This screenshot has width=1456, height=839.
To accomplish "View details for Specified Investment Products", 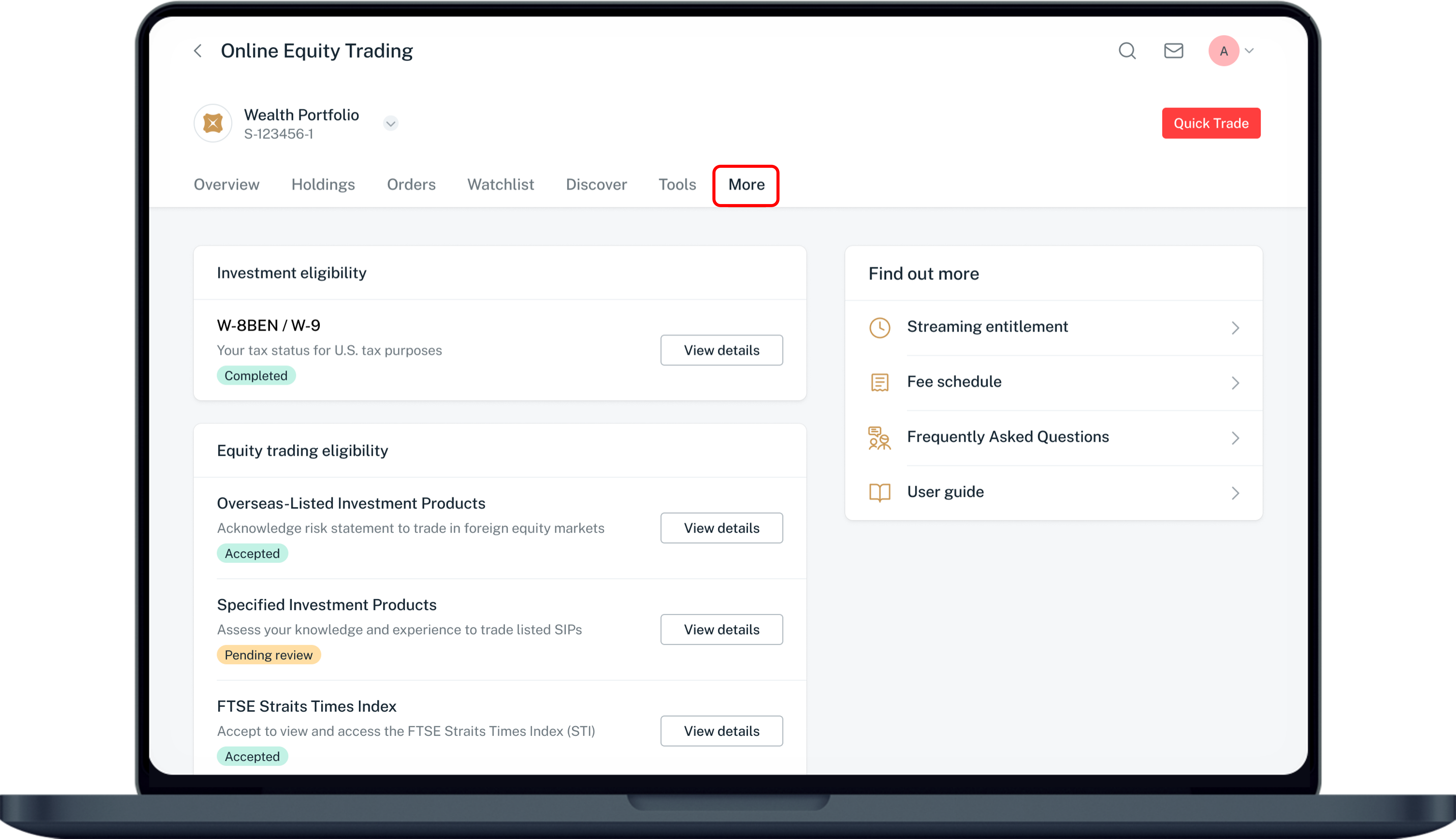I will (x=721, y=629).
